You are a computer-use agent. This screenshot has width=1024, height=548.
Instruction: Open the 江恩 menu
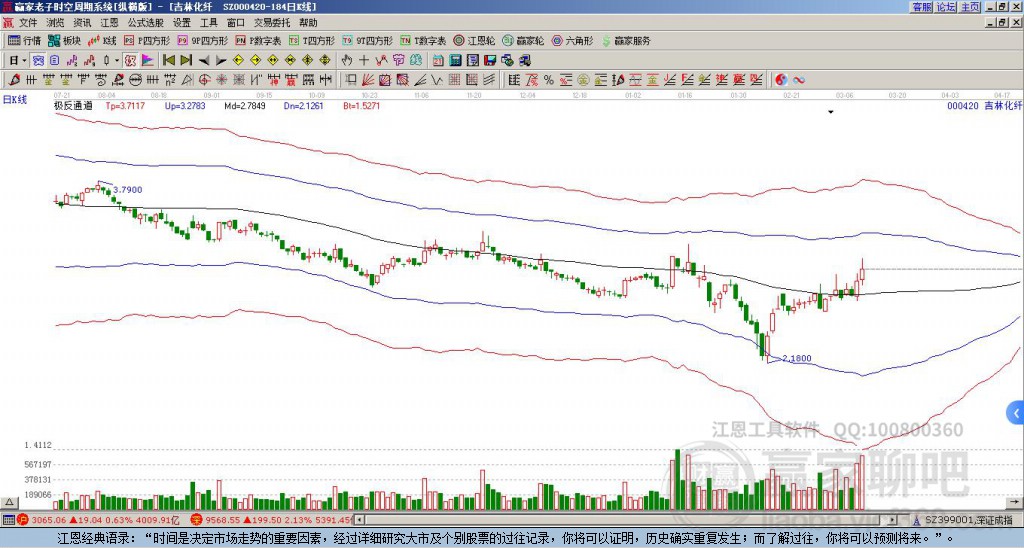[x=109, y=23]
